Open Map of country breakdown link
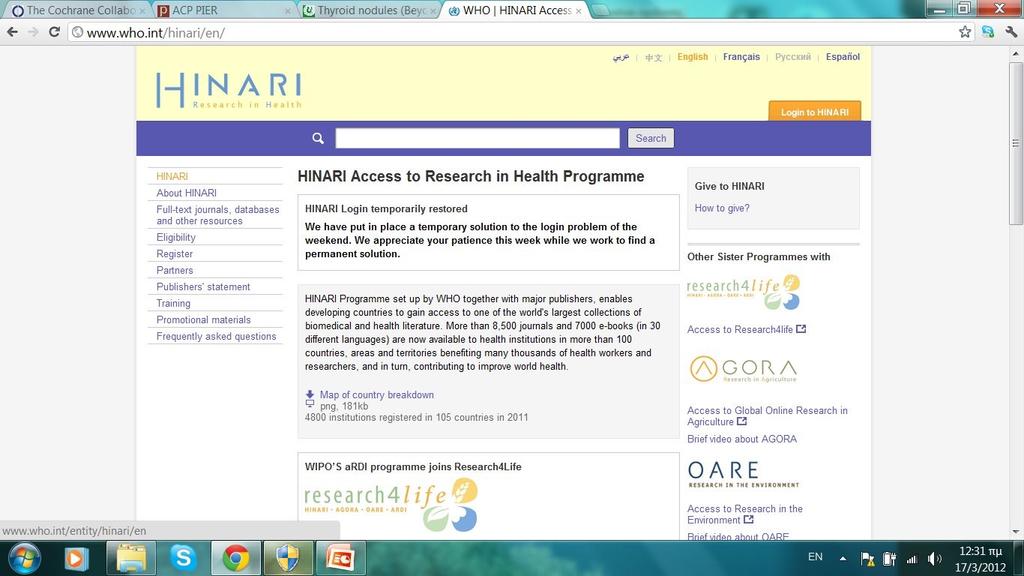 click(376, 394)
